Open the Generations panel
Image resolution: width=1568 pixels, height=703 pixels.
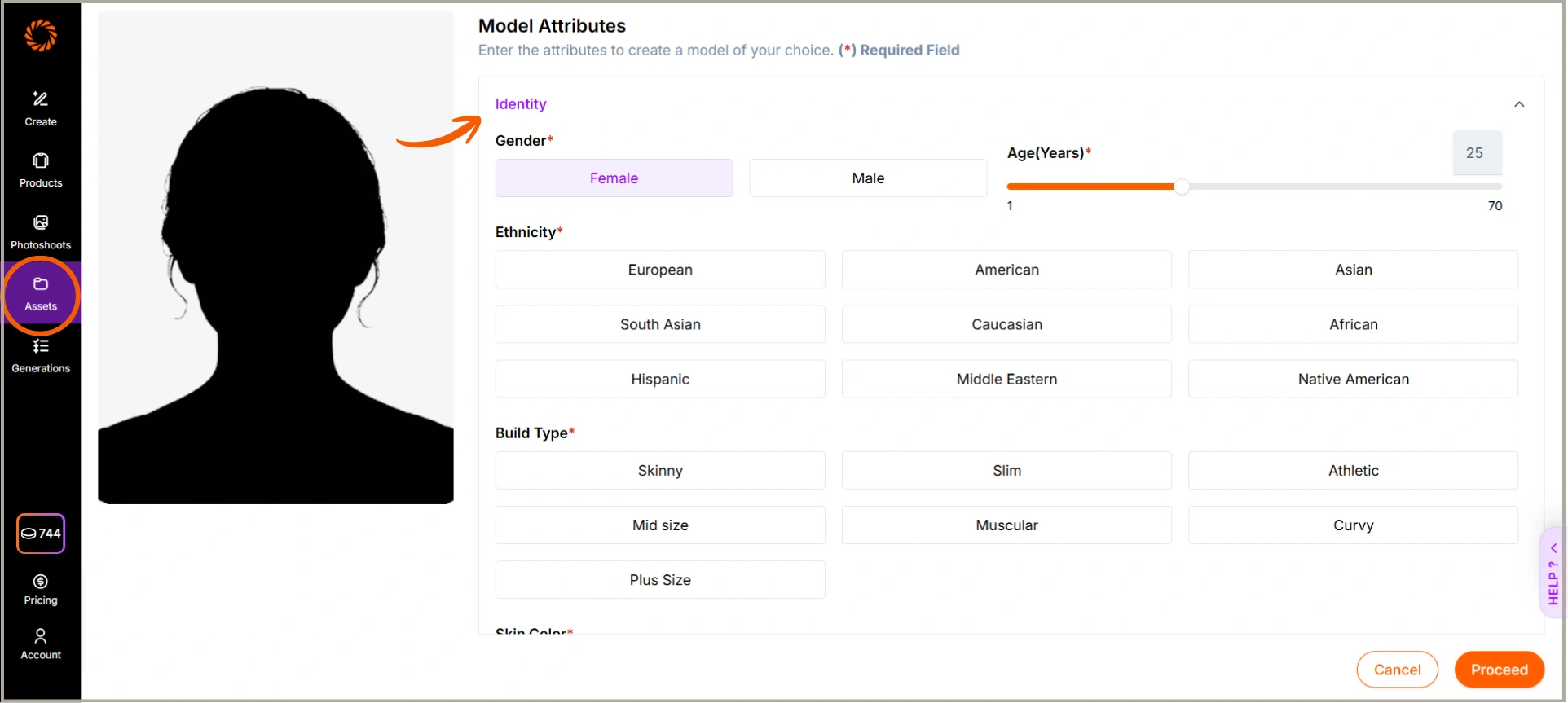coord(40,354)
